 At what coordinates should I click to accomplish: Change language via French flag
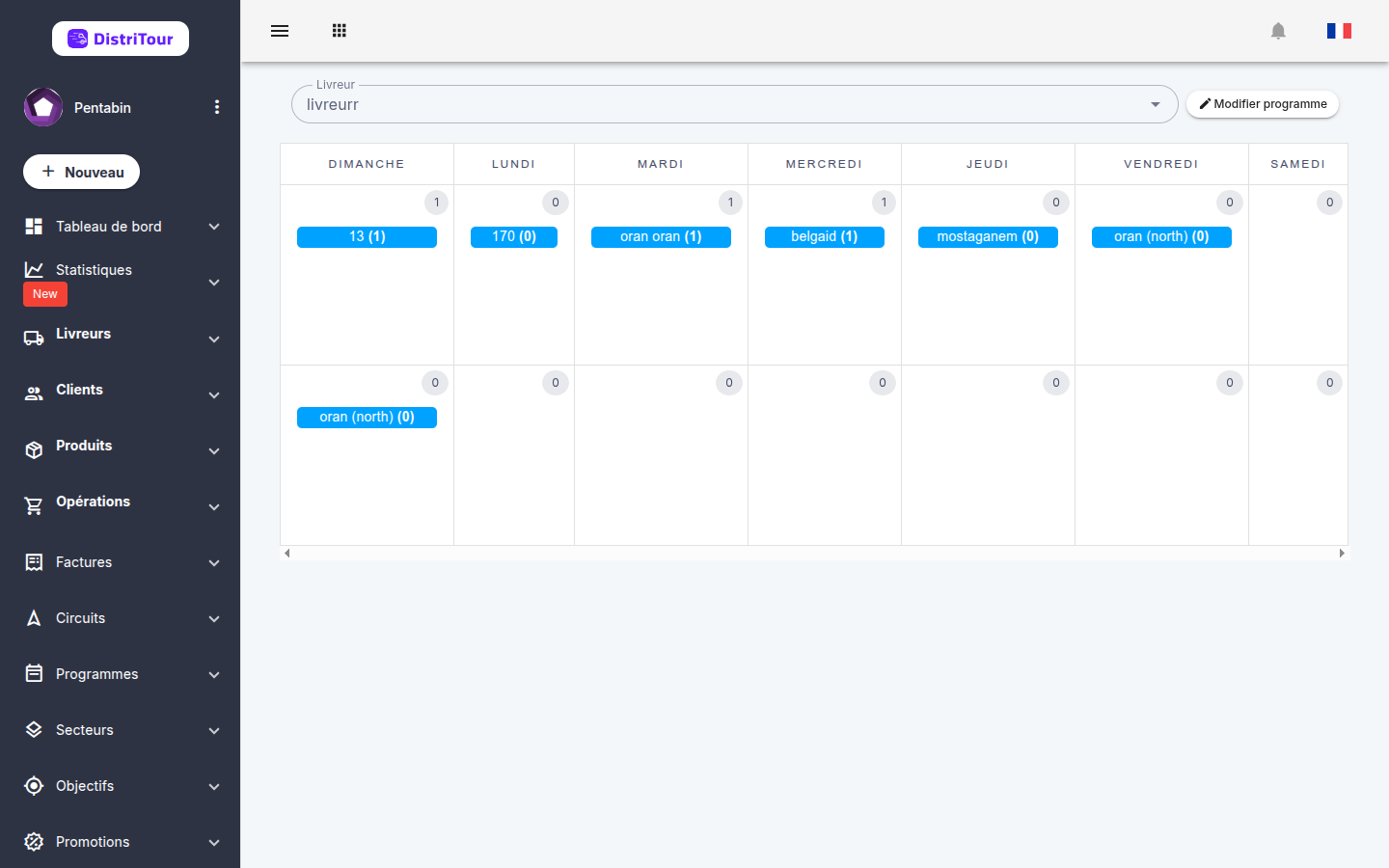click(1339, 31)
